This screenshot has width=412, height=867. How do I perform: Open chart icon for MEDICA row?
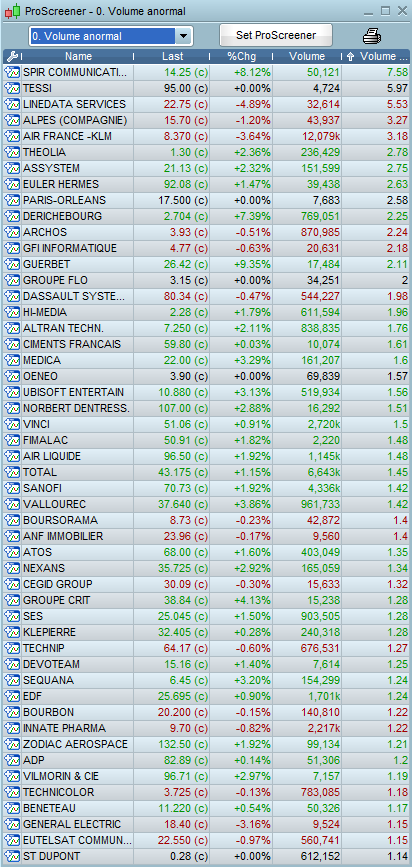coord(12,361)
